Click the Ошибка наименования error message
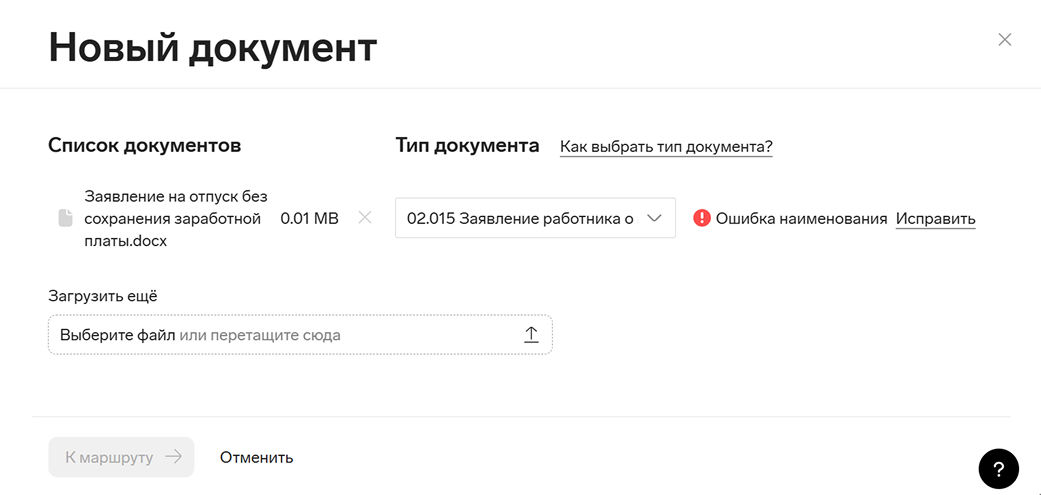This screenshot has height=495, width=1041. click(801, 218)
